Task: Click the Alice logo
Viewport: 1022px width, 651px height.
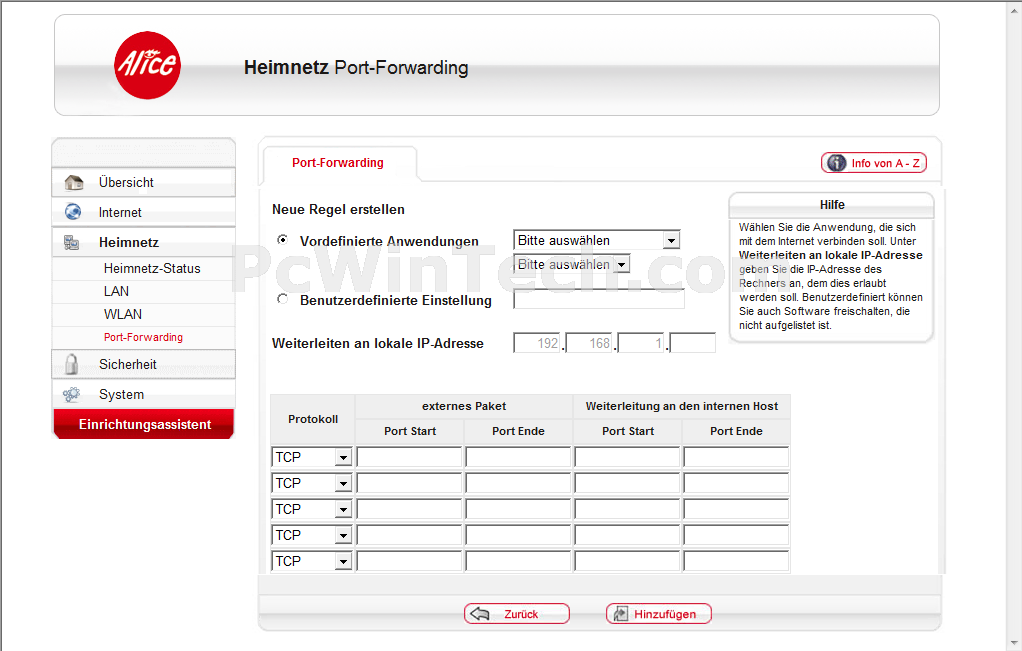Action: point(147,65)
